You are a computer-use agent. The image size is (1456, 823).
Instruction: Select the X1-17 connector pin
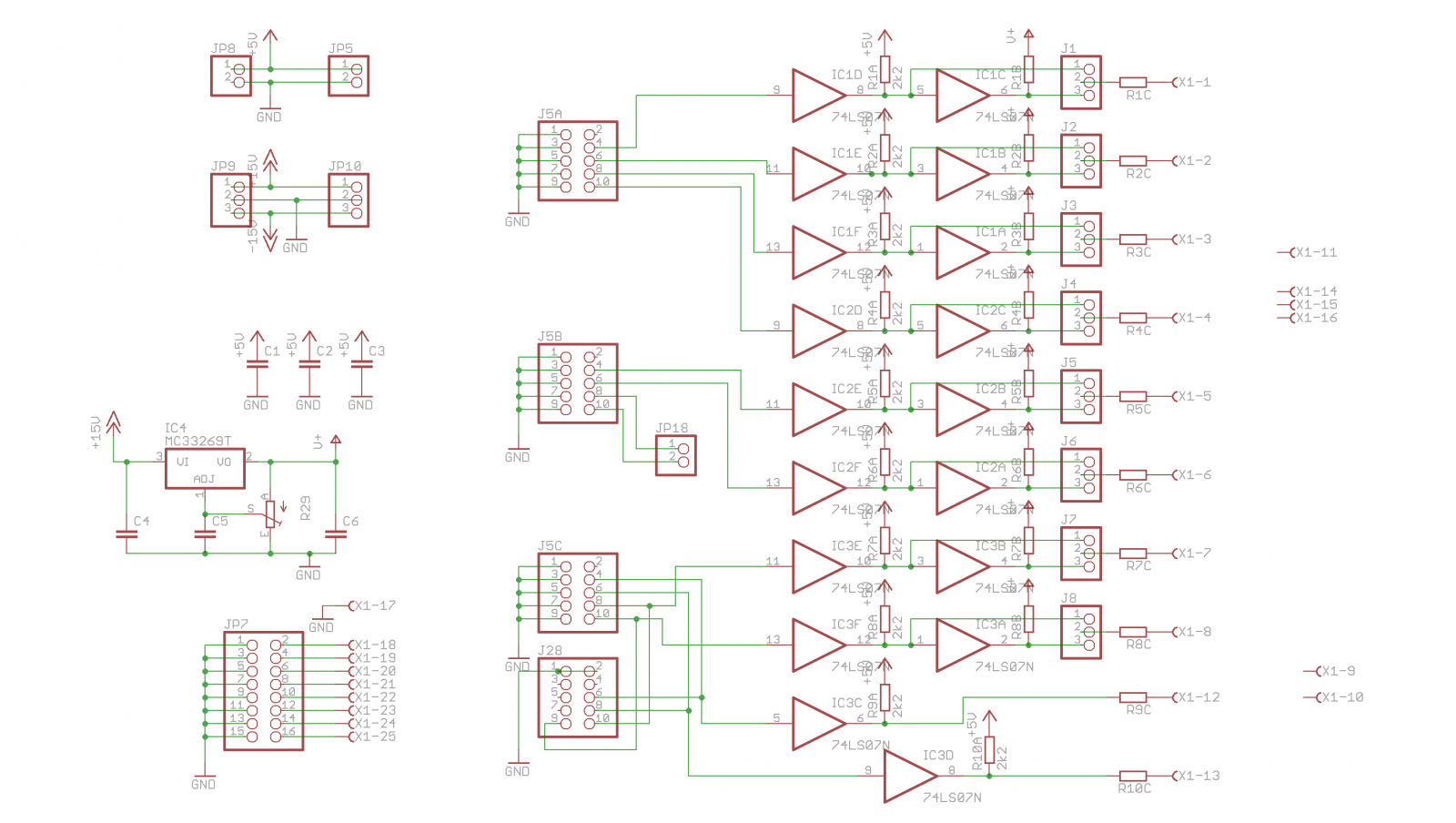tap(374, 605)
